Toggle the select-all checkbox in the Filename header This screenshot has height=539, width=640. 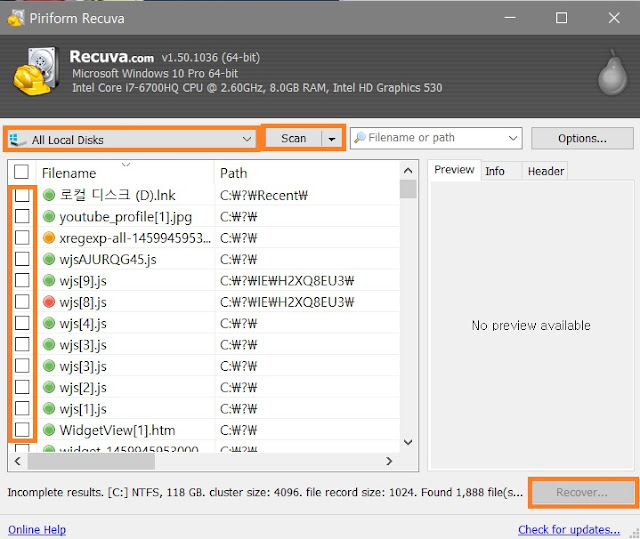coord(21,172)
